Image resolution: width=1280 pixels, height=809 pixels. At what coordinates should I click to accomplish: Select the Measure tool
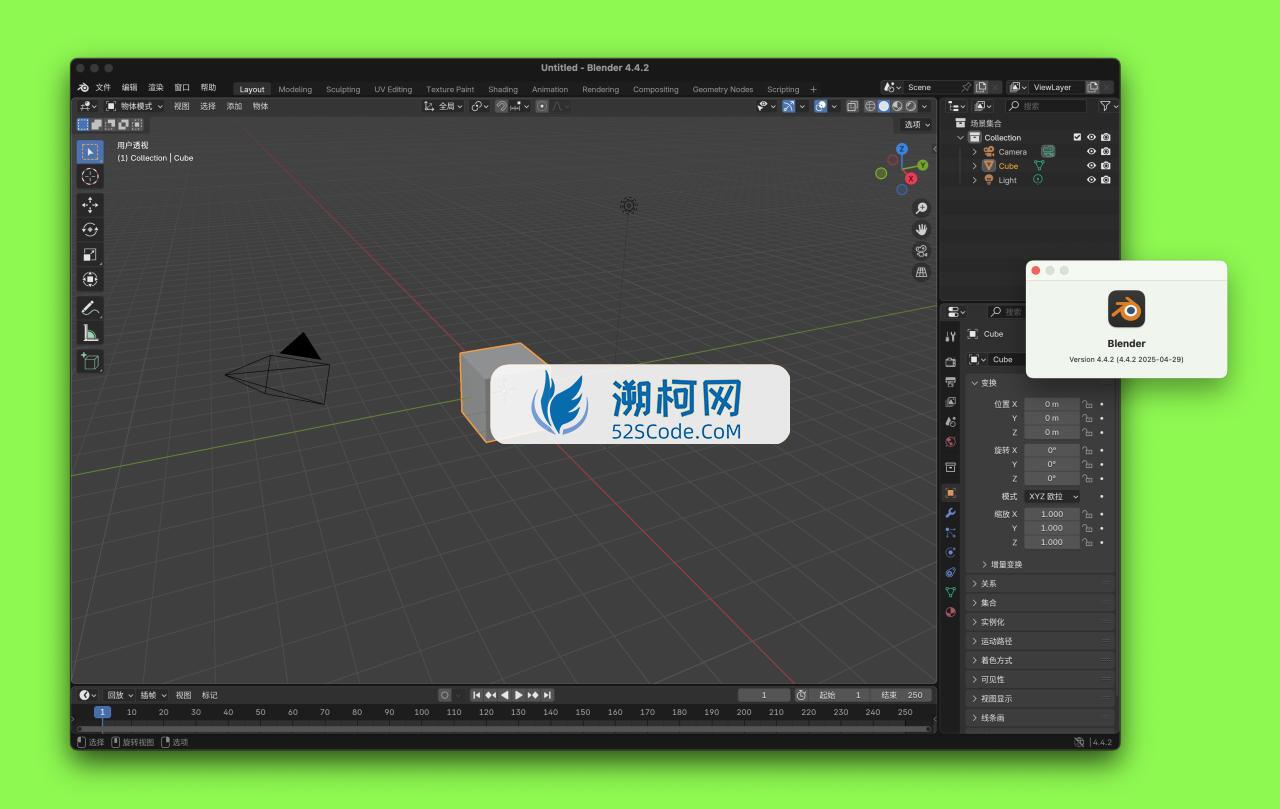pos(90,333)
